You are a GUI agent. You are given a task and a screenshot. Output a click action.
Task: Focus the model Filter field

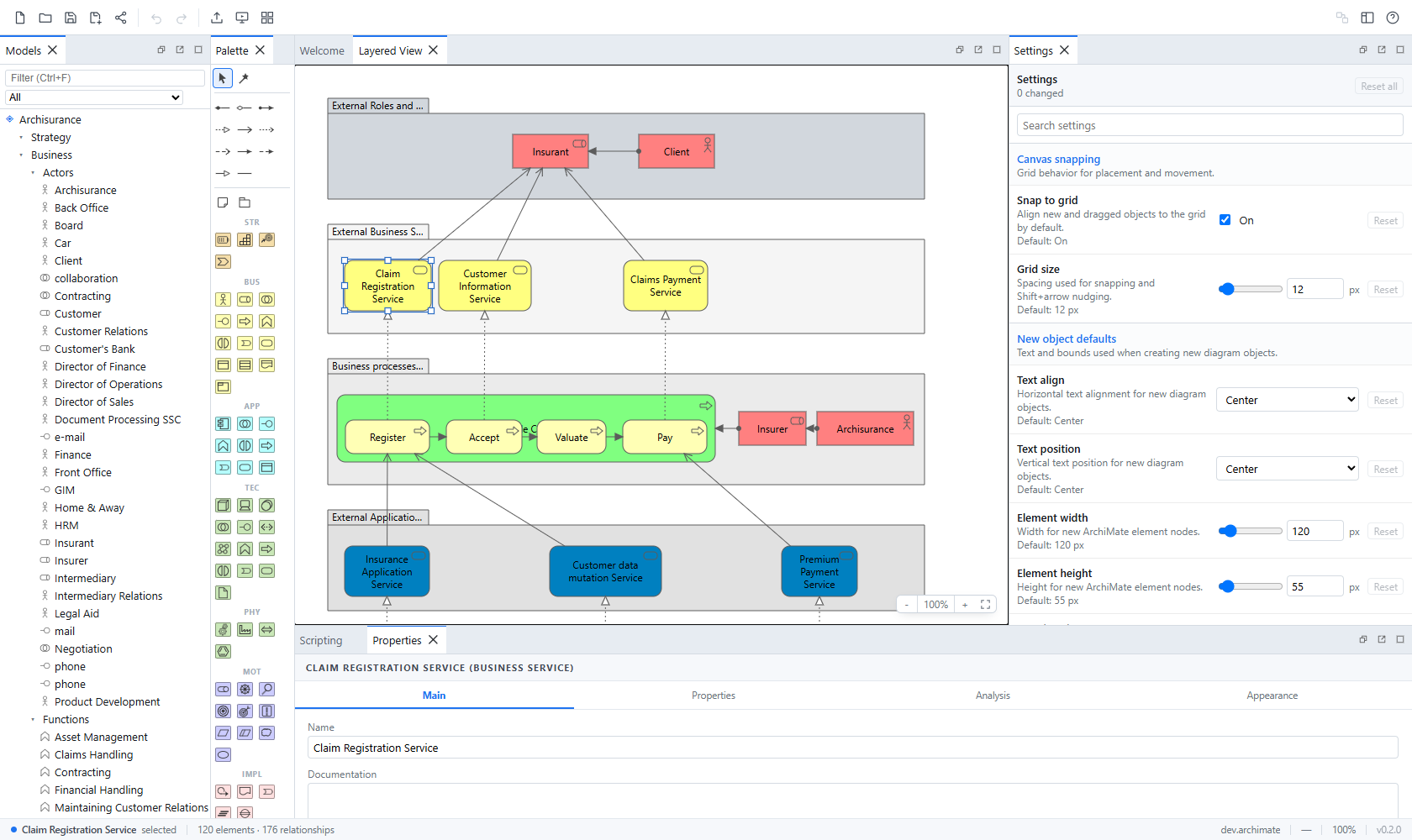[x=105, y=78]
